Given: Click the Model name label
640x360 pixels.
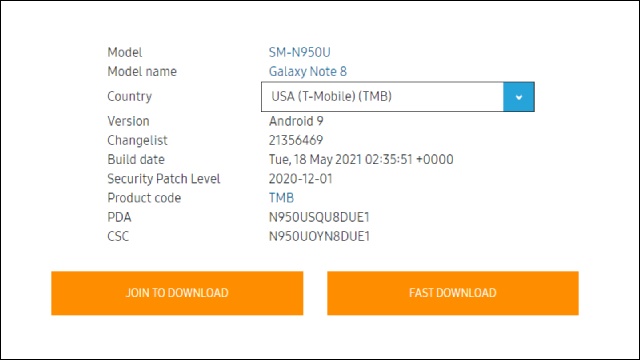Looking at the screenshot, I should (142, 71).
